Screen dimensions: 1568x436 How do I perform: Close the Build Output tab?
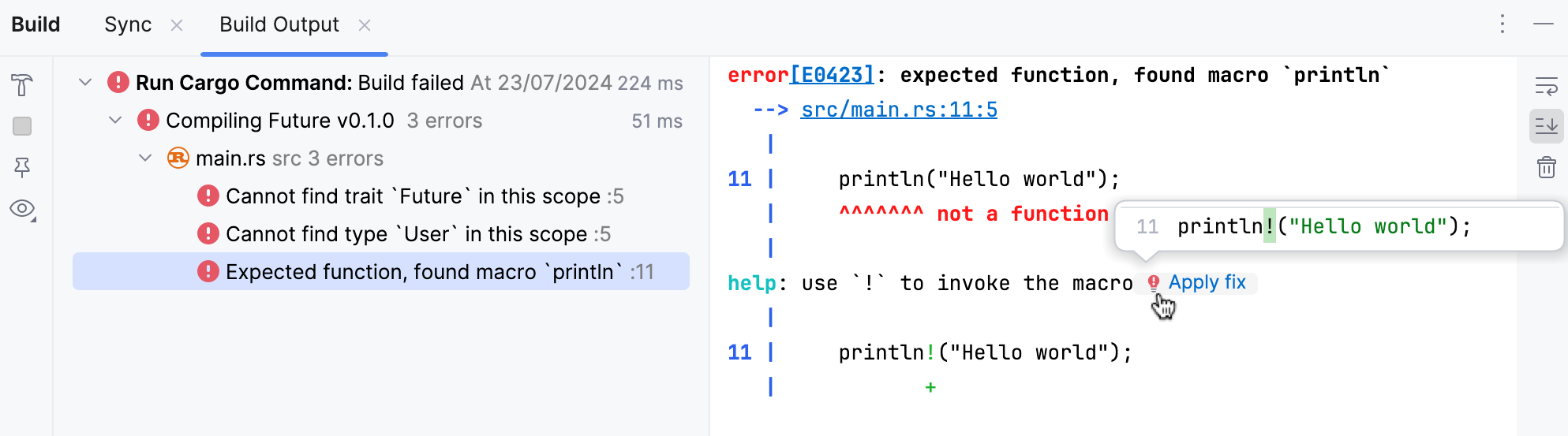pos(365,26)
